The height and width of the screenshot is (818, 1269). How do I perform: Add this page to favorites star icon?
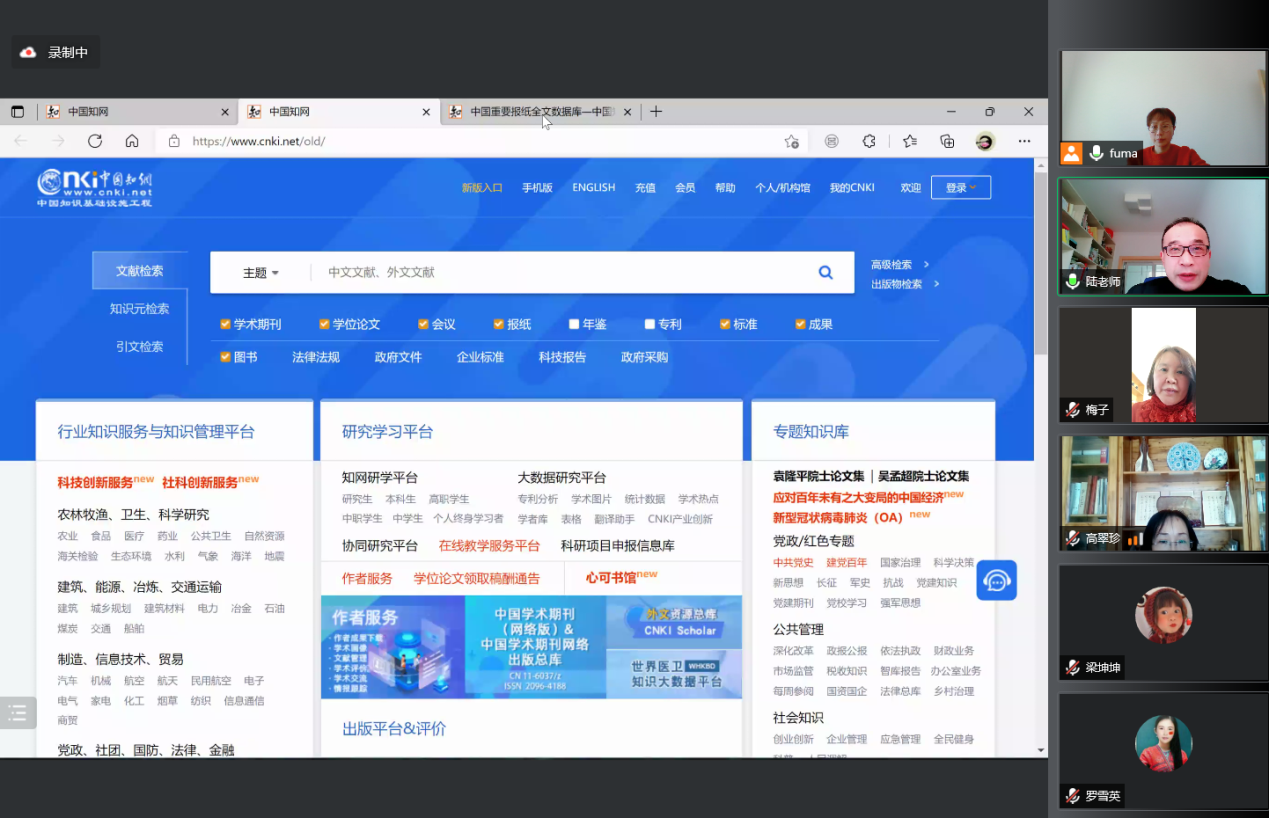[x=792, y=141]
